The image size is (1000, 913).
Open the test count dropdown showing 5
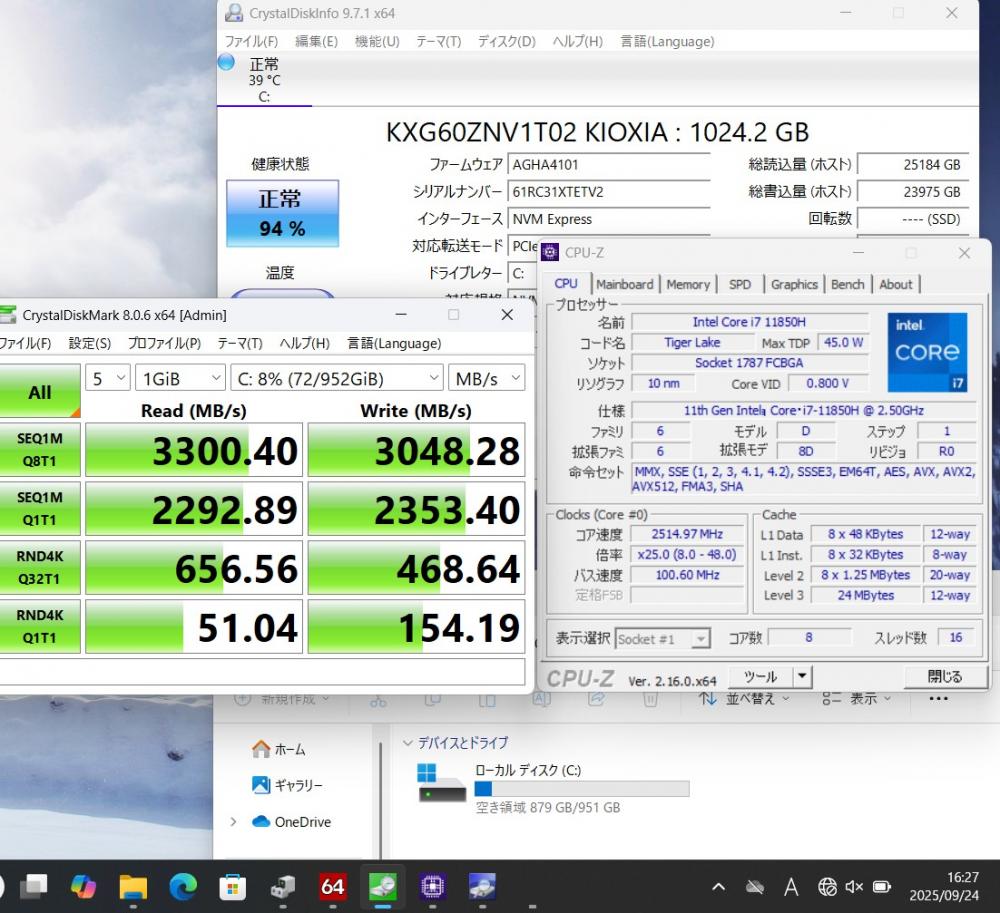108,378
